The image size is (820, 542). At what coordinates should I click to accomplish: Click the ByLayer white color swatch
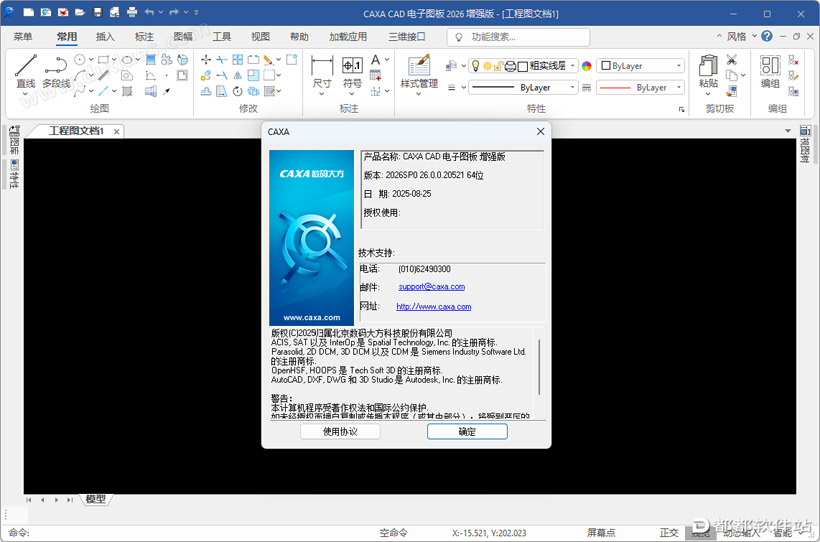(606, 66)
